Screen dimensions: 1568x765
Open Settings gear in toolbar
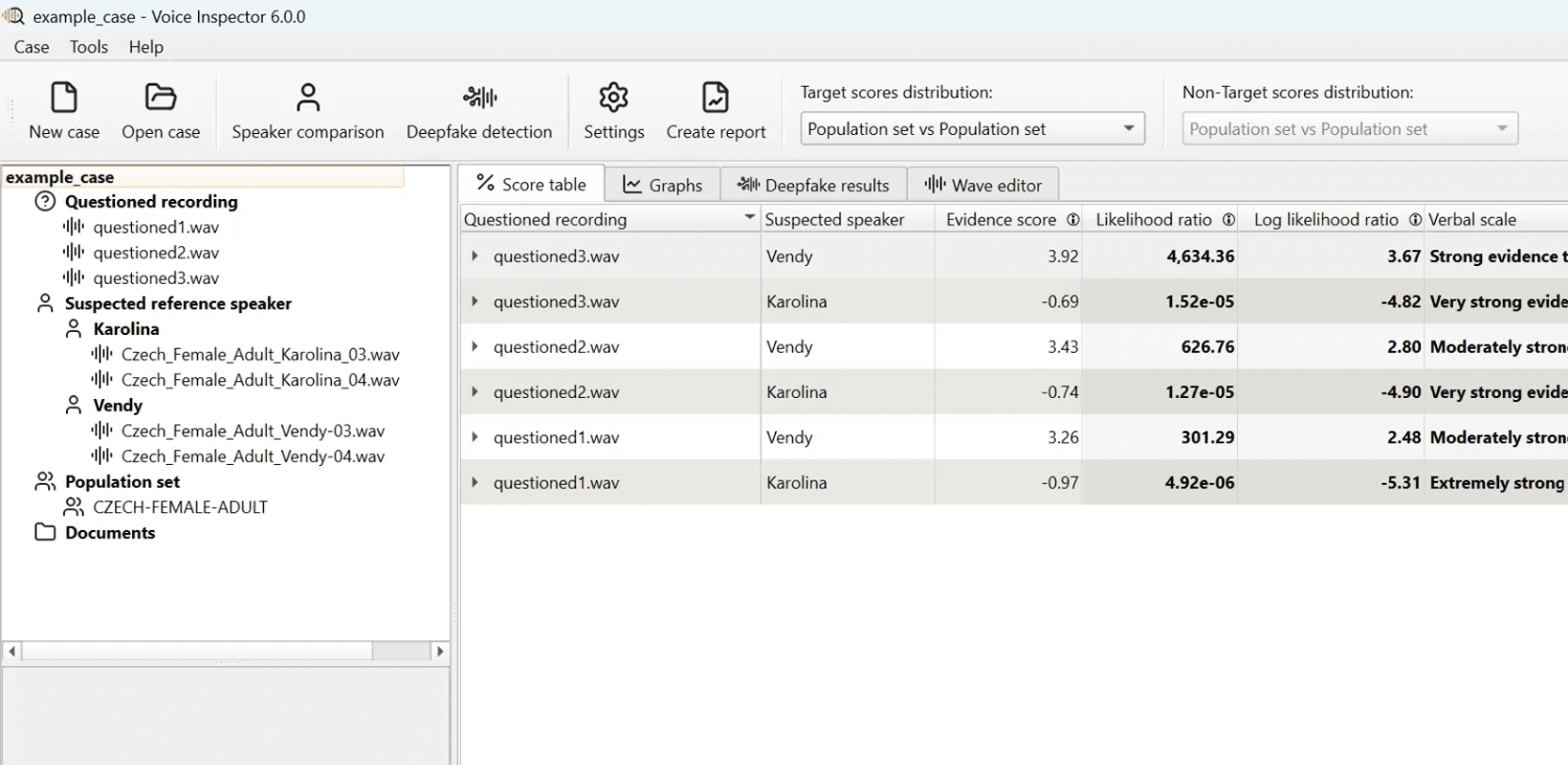click(614, 97)
